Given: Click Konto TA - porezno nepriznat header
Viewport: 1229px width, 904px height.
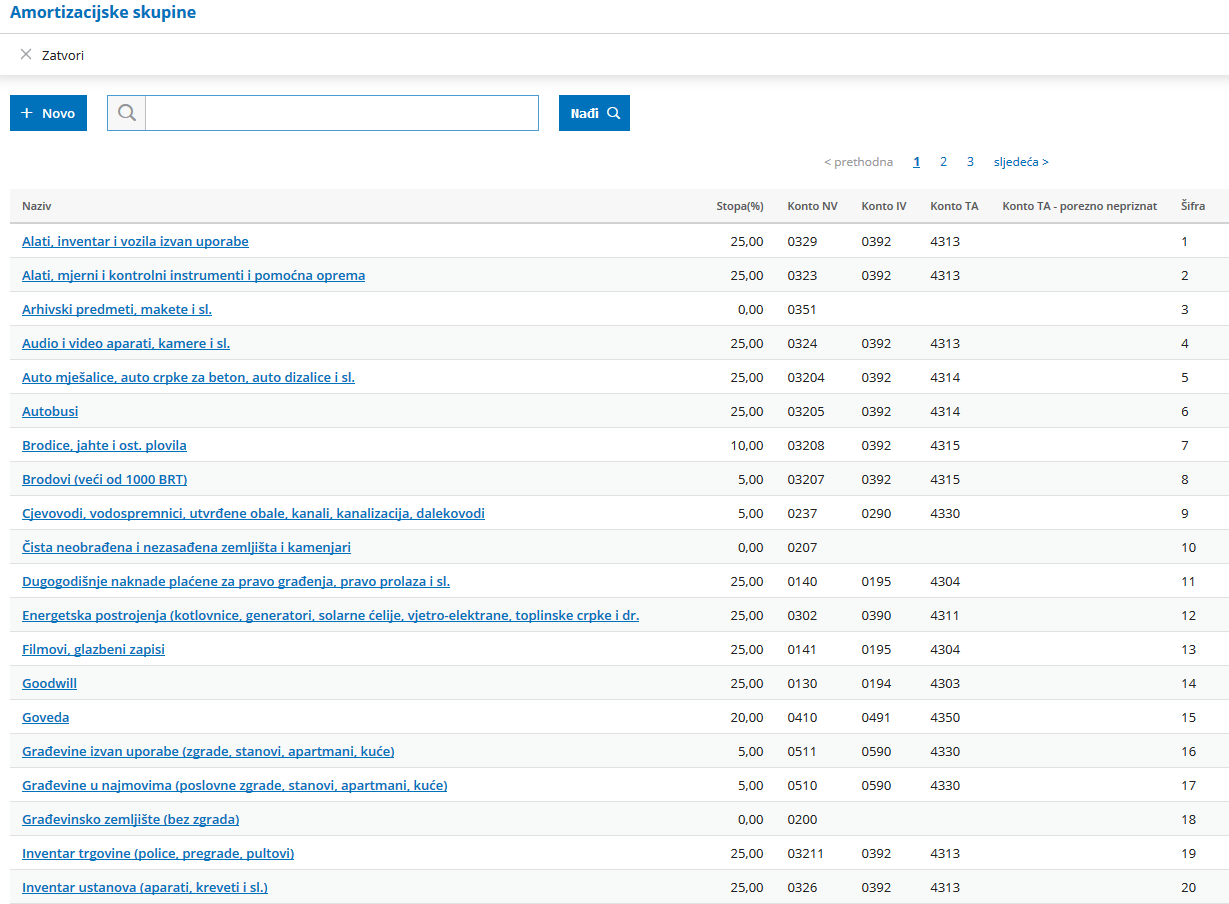Looking at the screenshot, I should 1079,206.
